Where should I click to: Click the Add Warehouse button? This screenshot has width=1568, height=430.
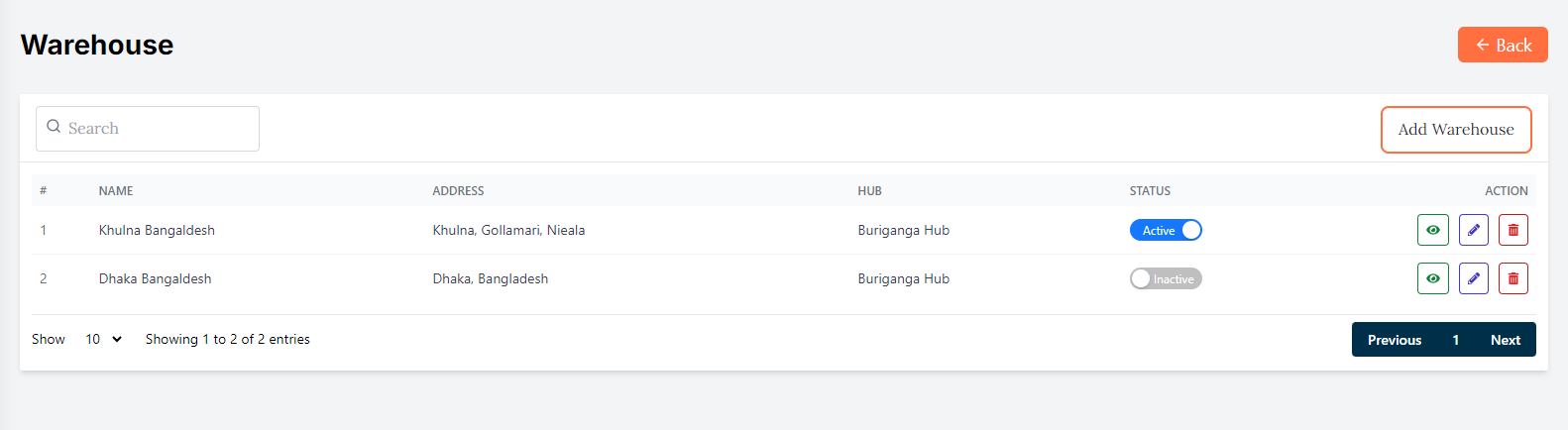(x=1455, y=130)
